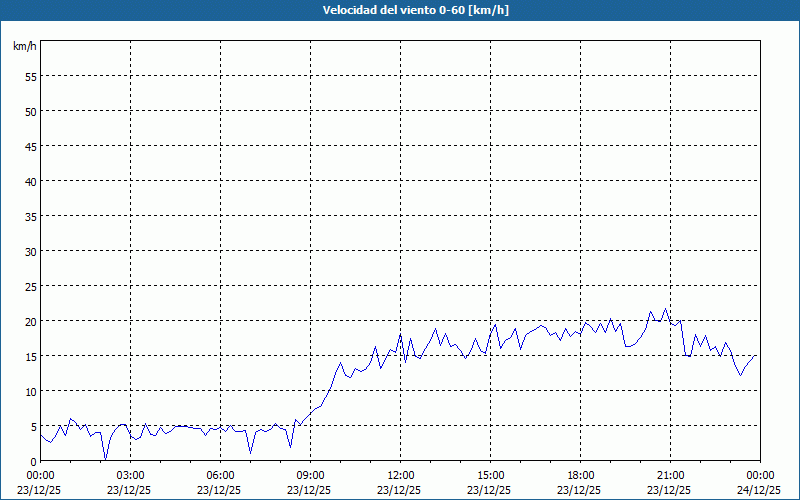The height and width of the screenshot is (500, 800).
Task: Click the 20 km/h y-axis label
Action: (30, 321)
